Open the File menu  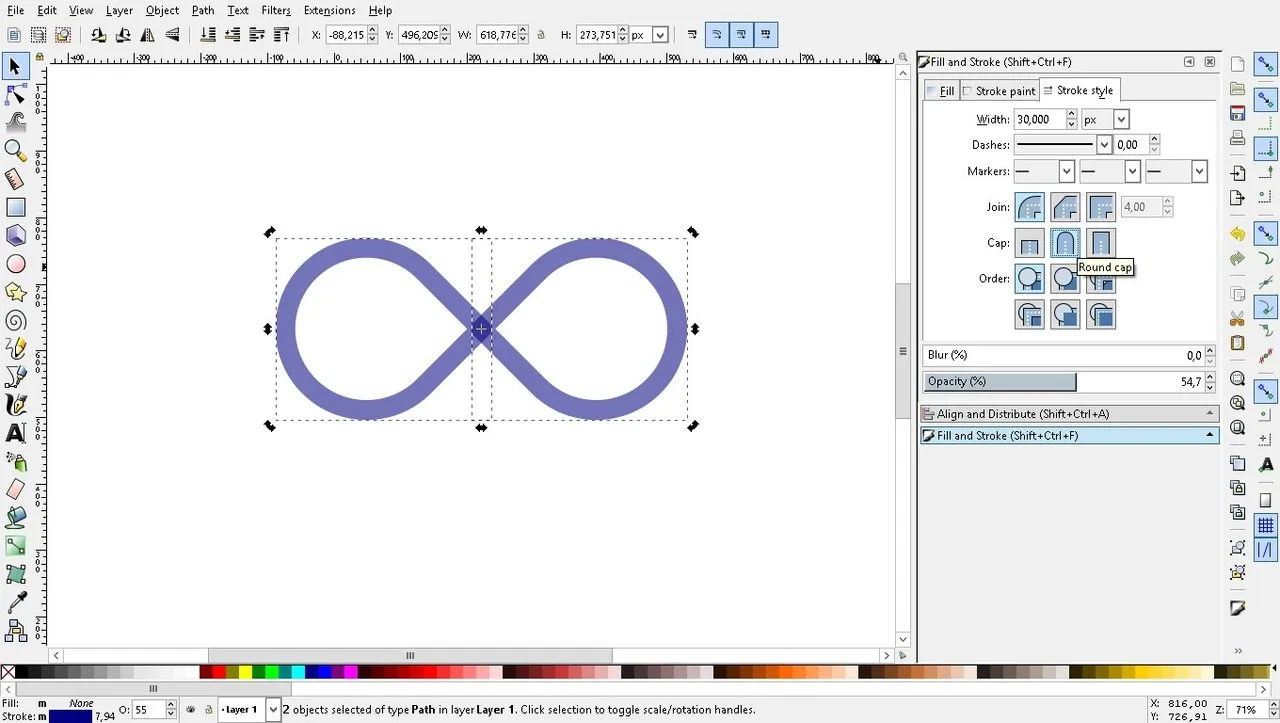click(x=14, y=10)
